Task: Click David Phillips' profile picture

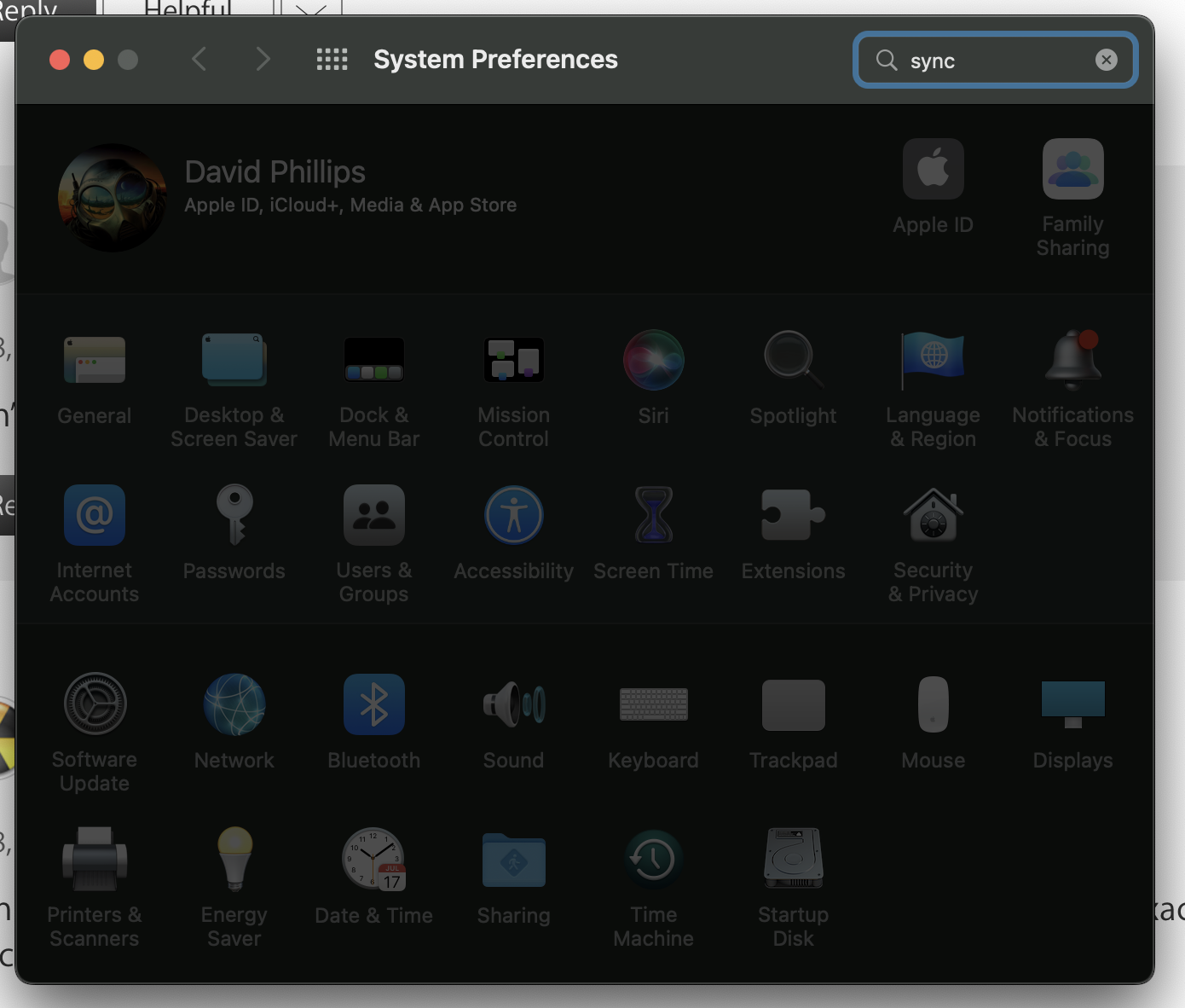Action: [x=113, y=198]
